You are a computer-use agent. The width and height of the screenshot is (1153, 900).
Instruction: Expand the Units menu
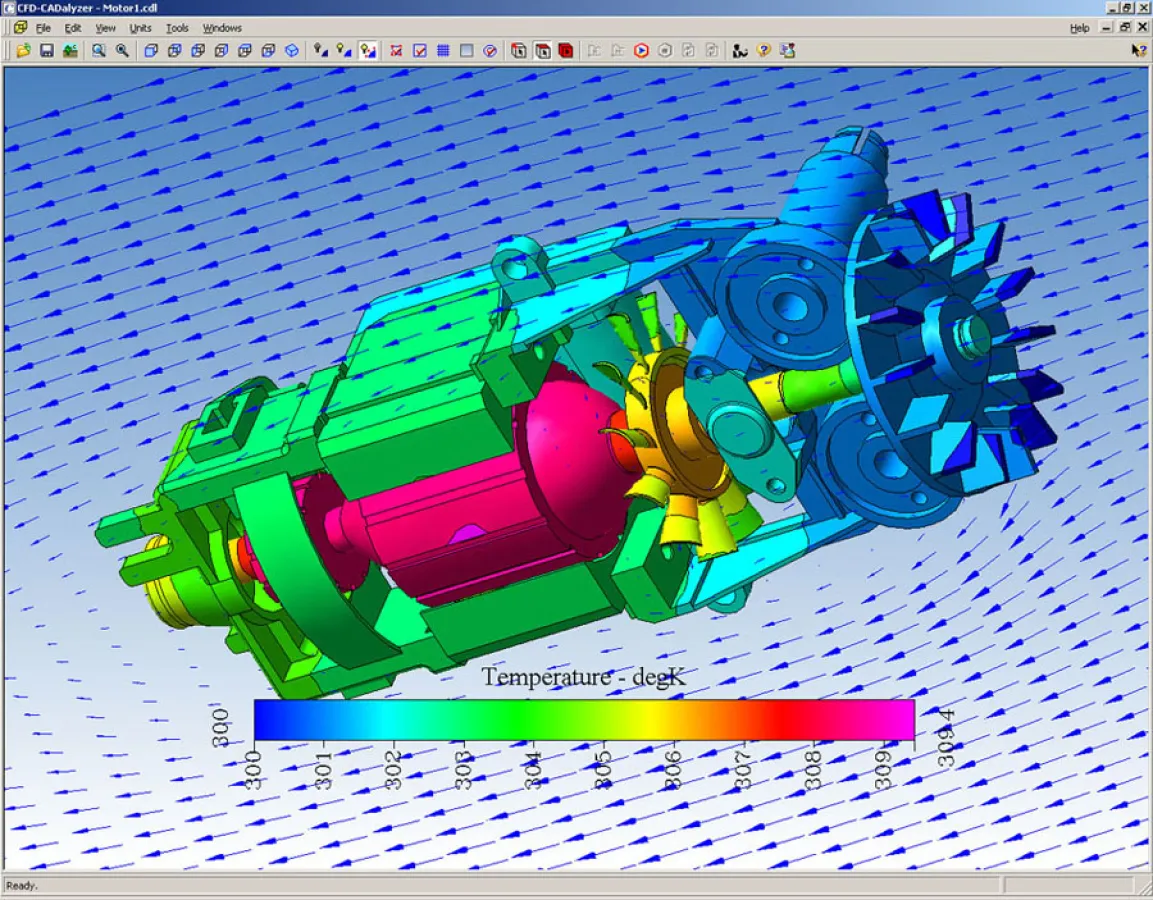(x=140, y=28)
